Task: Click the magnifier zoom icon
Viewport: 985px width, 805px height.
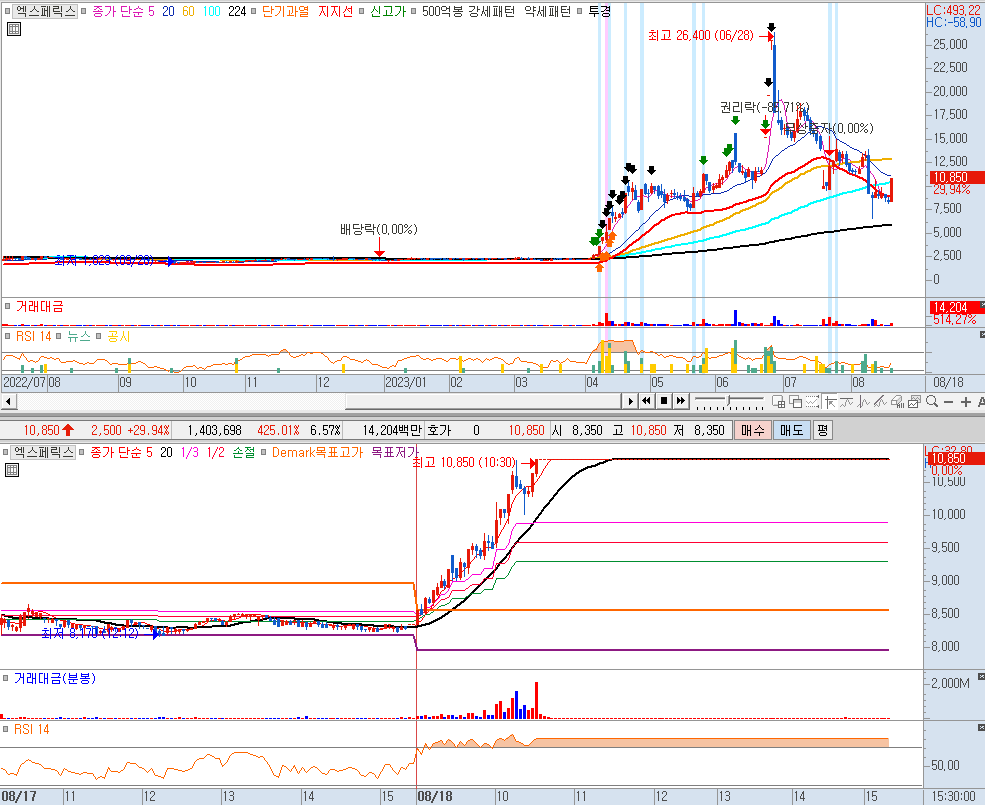Action: (x=932, y=402)
